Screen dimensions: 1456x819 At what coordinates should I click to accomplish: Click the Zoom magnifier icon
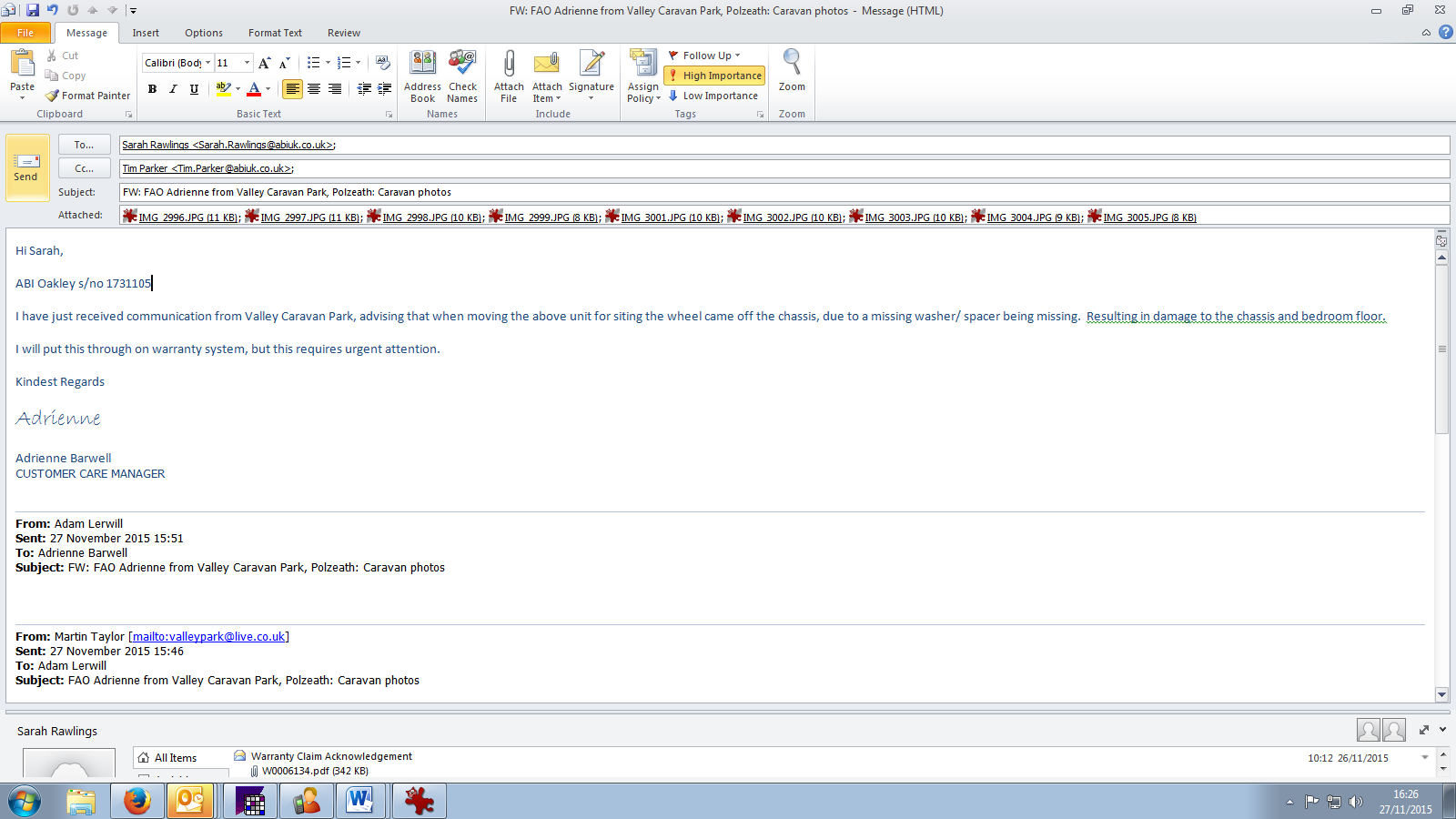[792, 64]
